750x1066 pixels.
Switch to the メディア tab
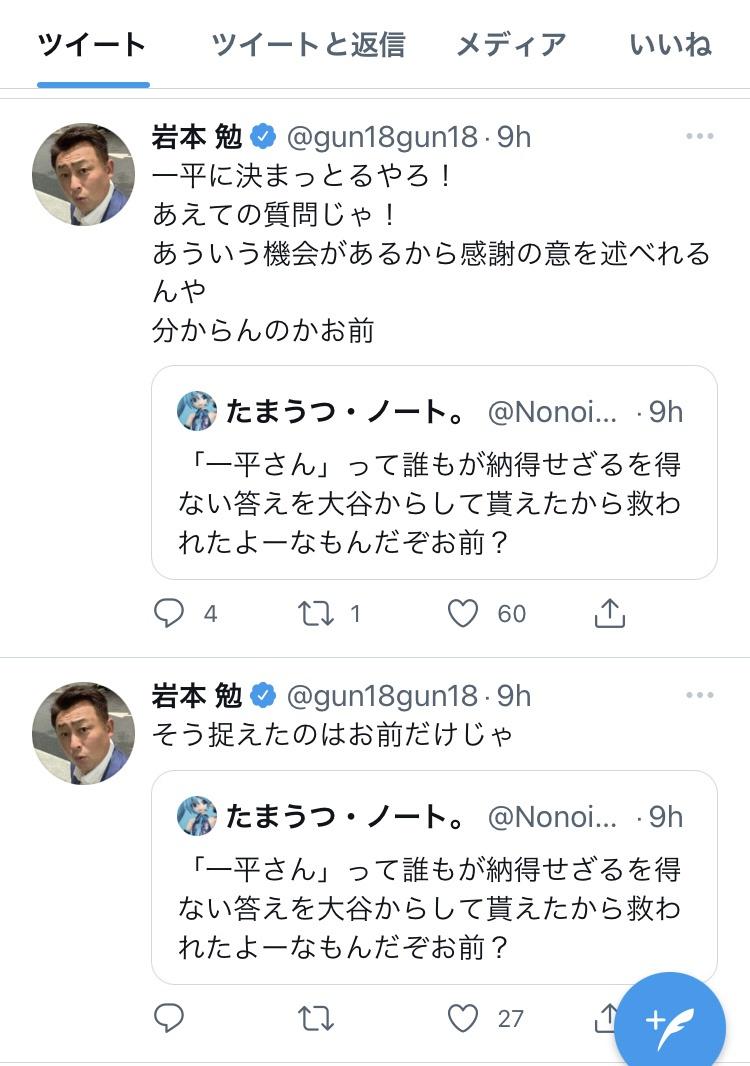point(511,45)
